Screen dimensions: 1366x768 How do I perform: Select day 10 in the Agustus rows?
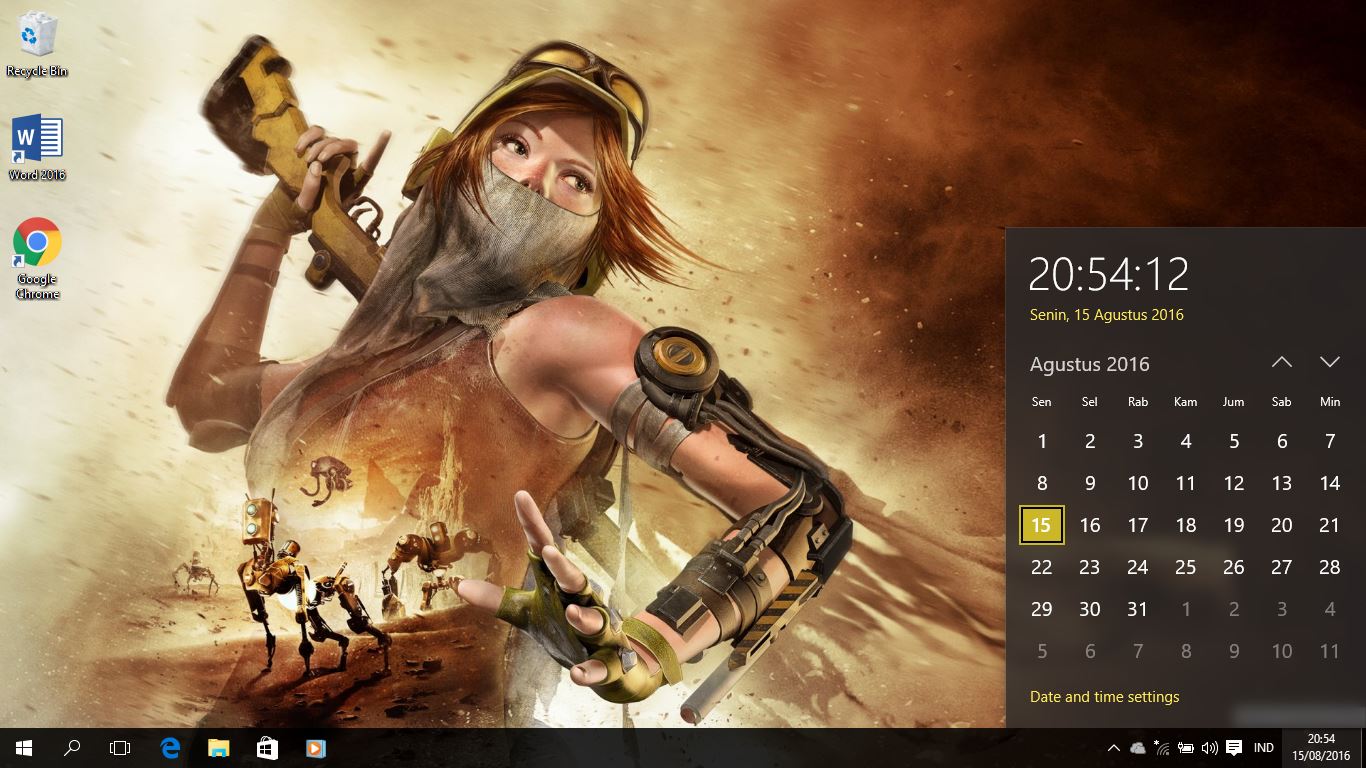[1137, 483]
